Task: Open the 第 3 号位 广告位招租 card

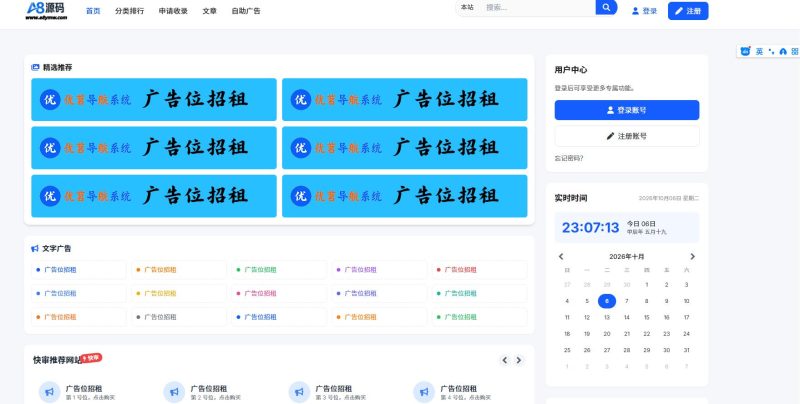Action: click(341, 392)
